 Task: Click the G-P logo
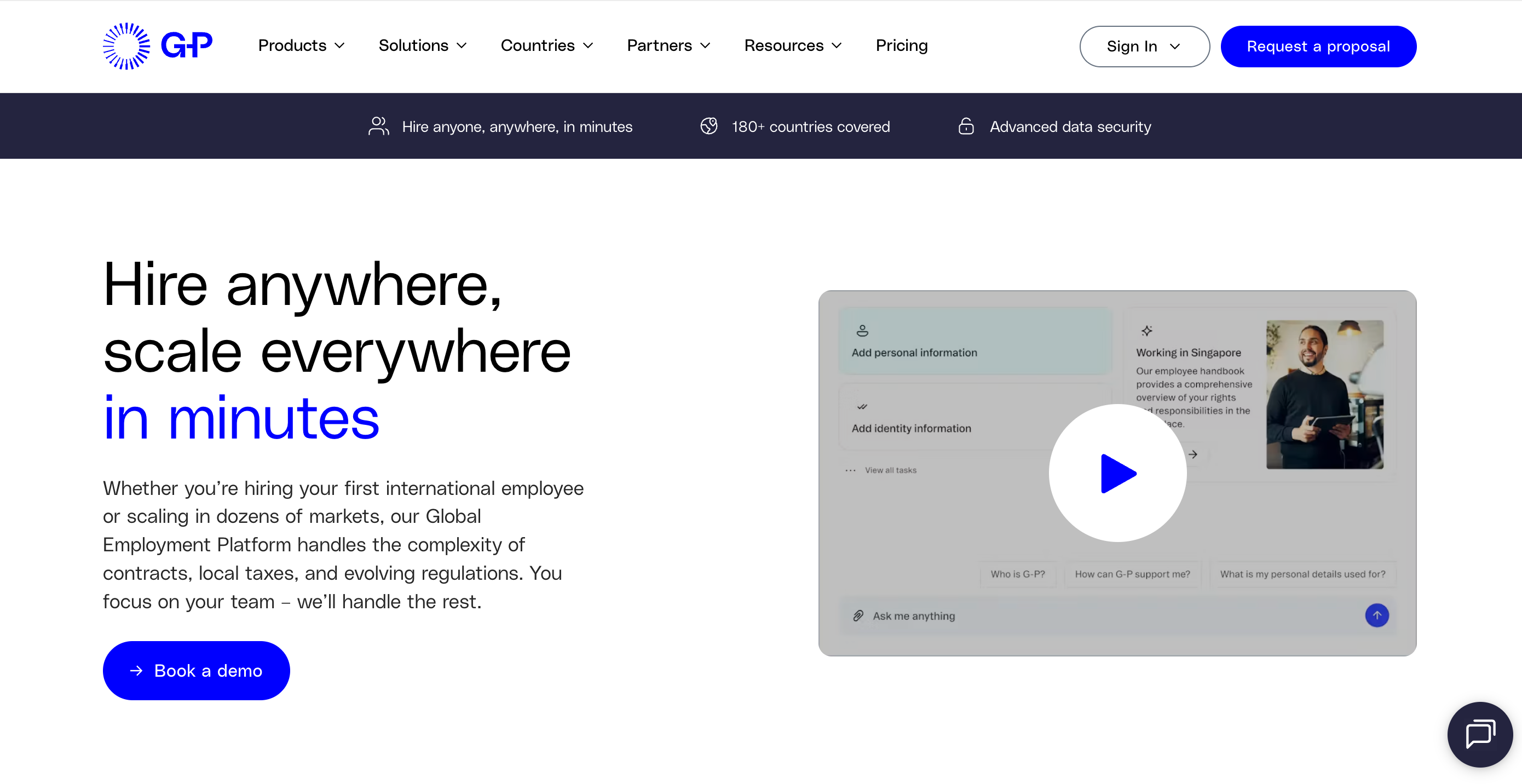tap(157, 46)
